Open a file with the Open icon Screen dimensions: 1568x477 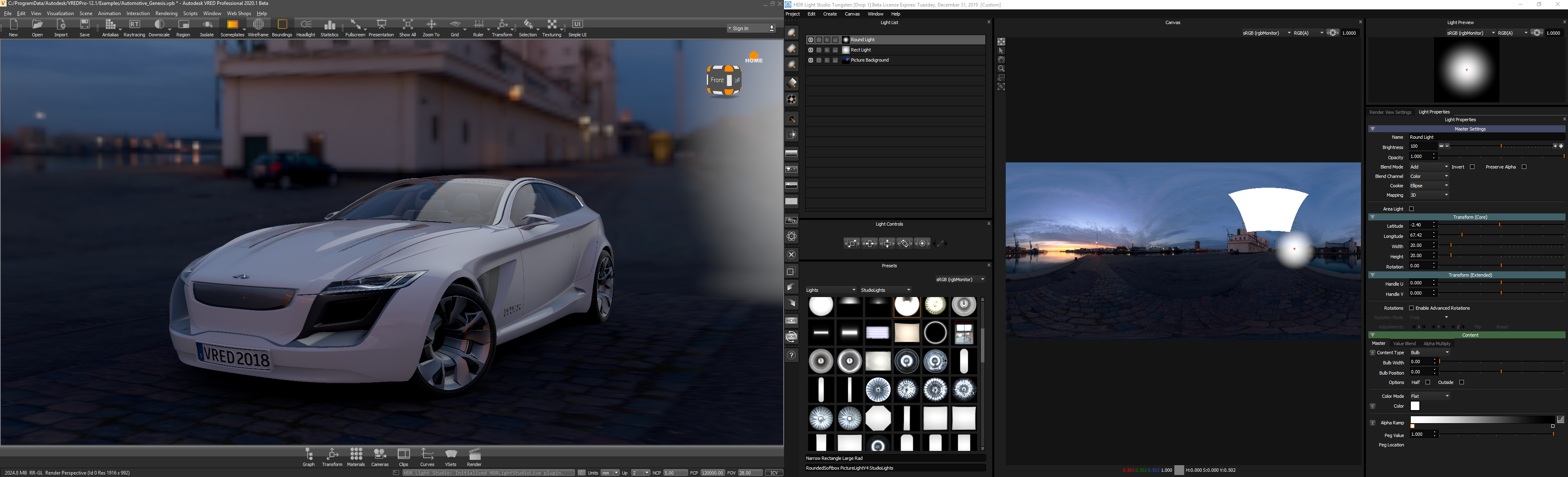[x=37, y=27]
